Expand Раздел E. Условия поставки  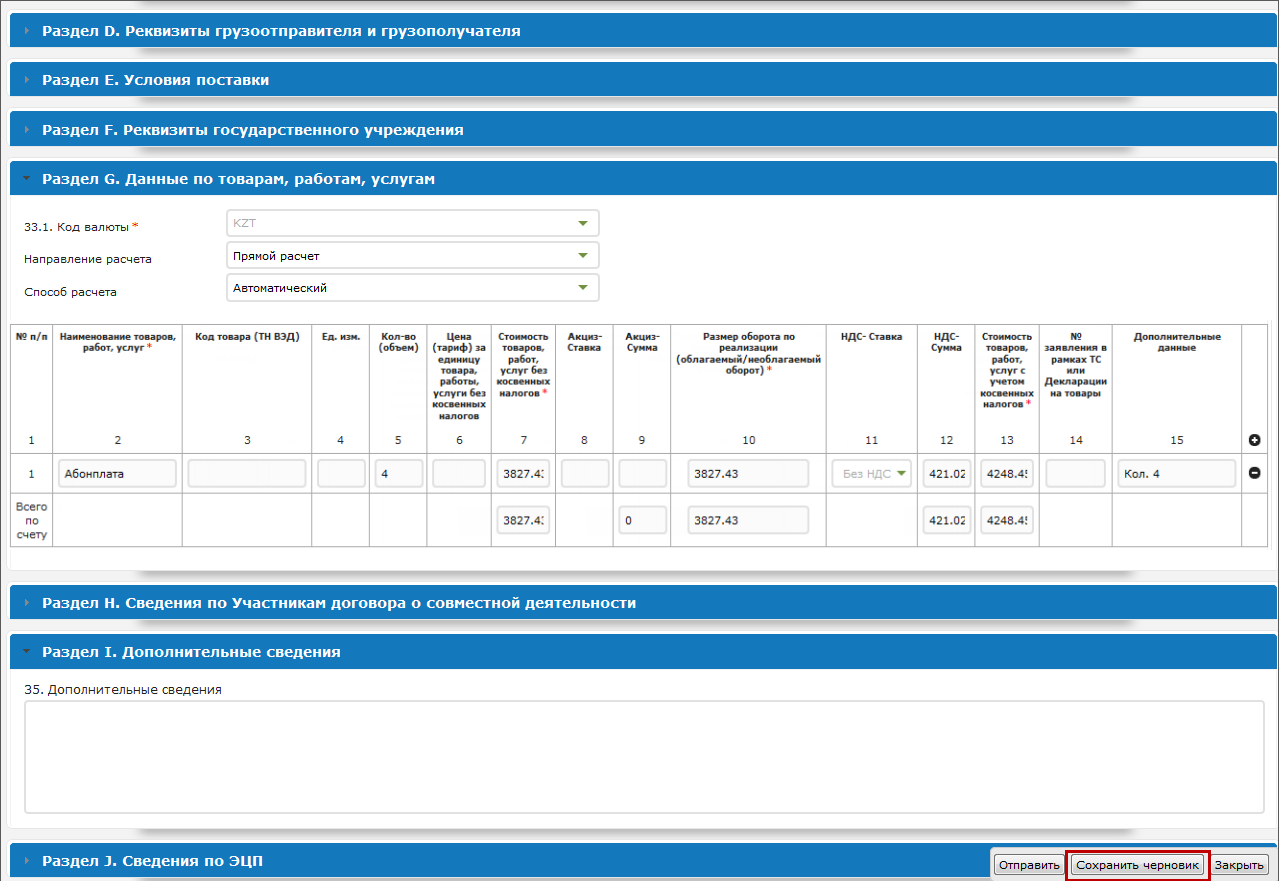643,80
